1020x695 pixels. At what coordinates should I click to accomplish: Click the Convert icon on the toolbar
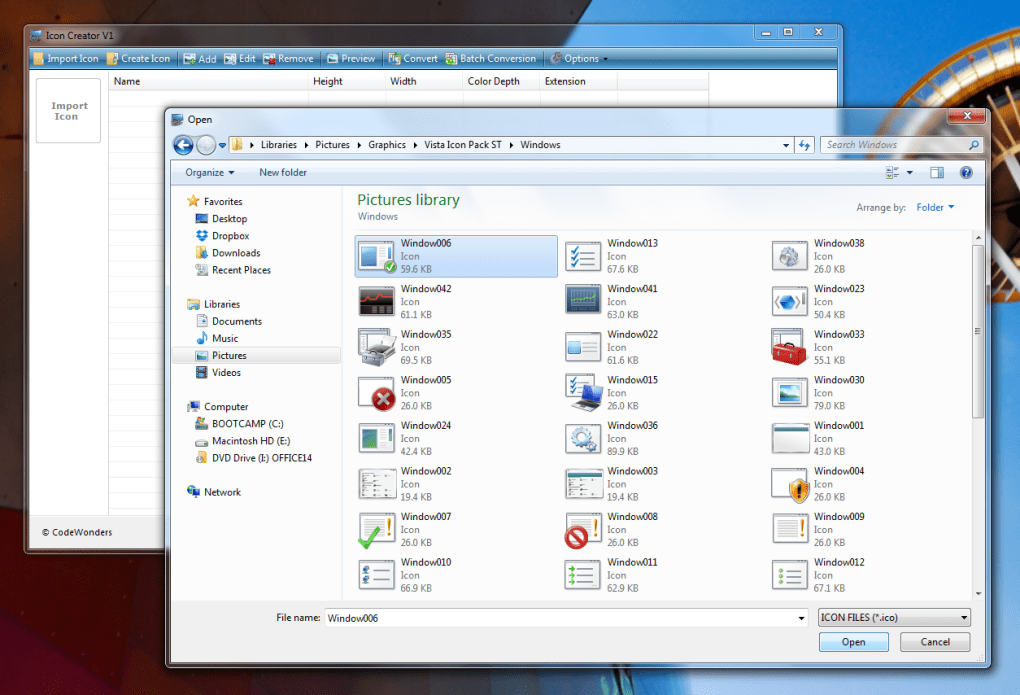point(412,58)
